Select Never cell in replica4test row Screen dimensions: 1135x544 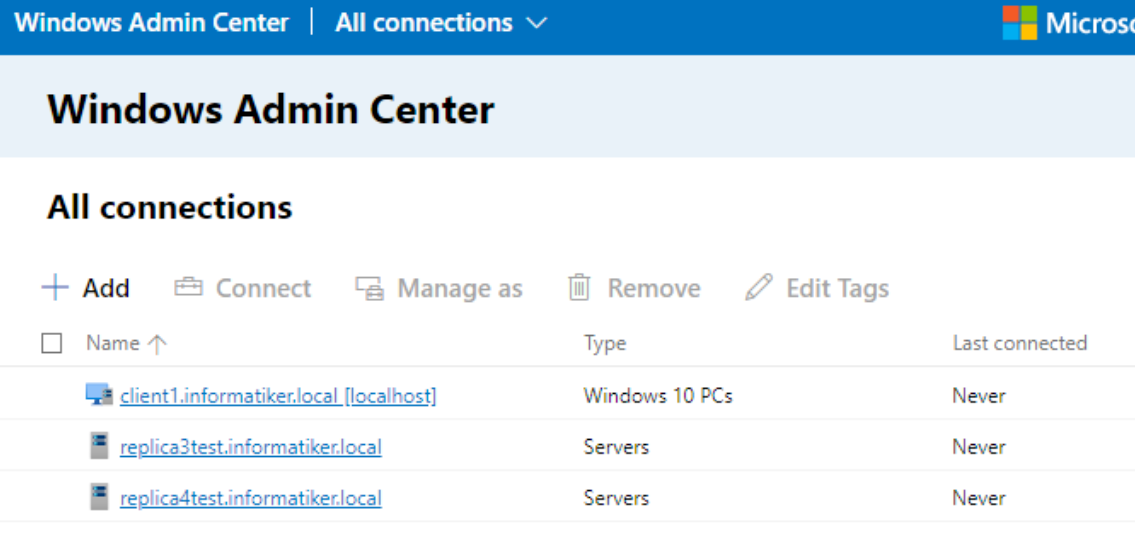[x=979, y=498]
